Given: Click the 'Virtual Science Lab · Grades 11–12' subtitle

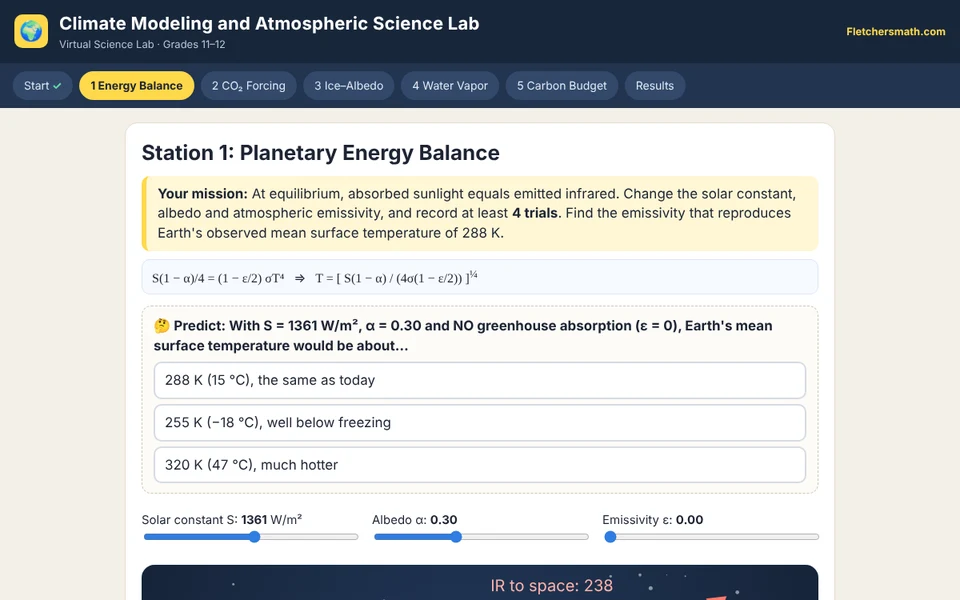Looking at the screenshot, I should (142, 44).
